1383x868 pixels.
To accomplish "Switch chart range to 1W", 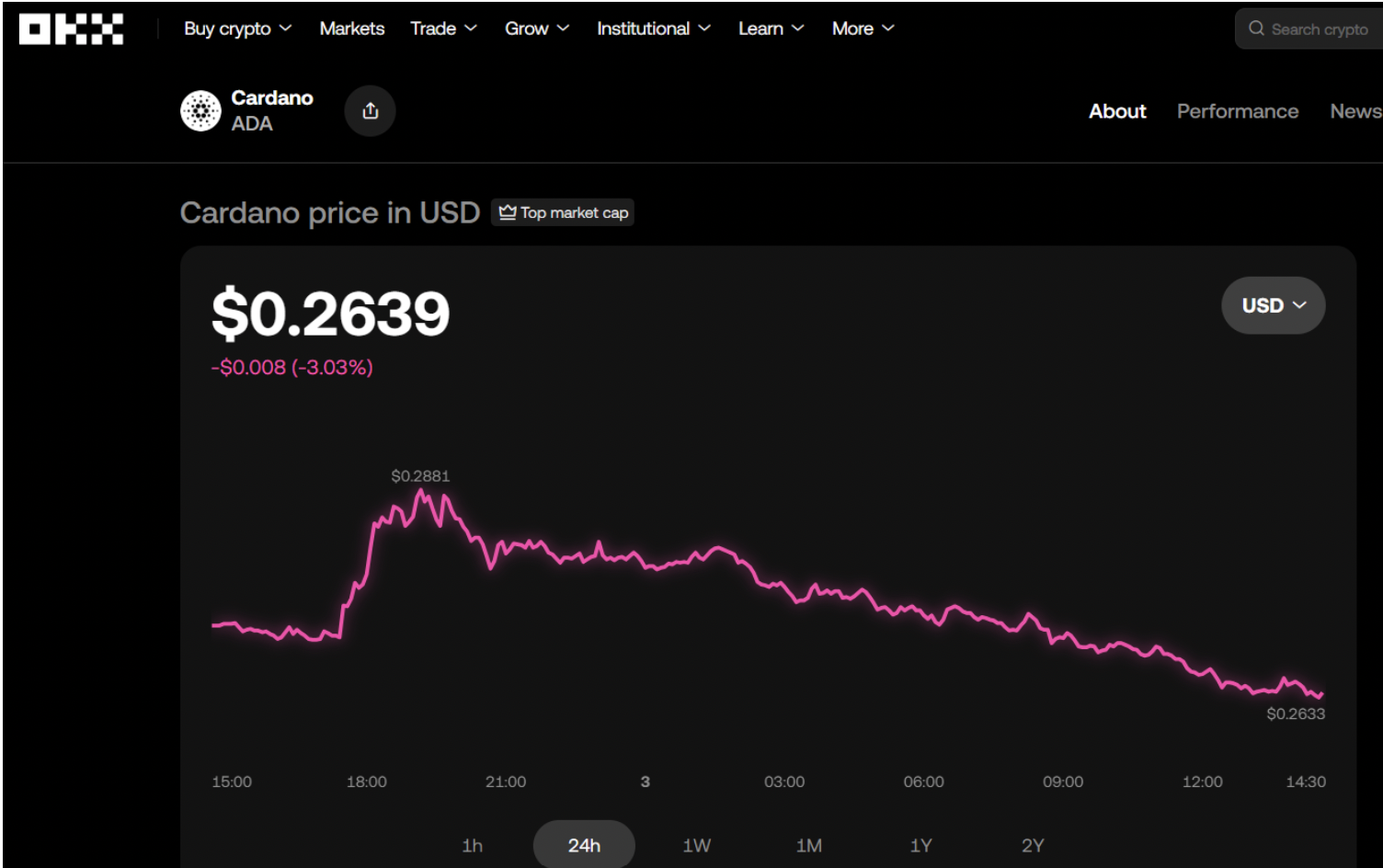I will [696, 845].
